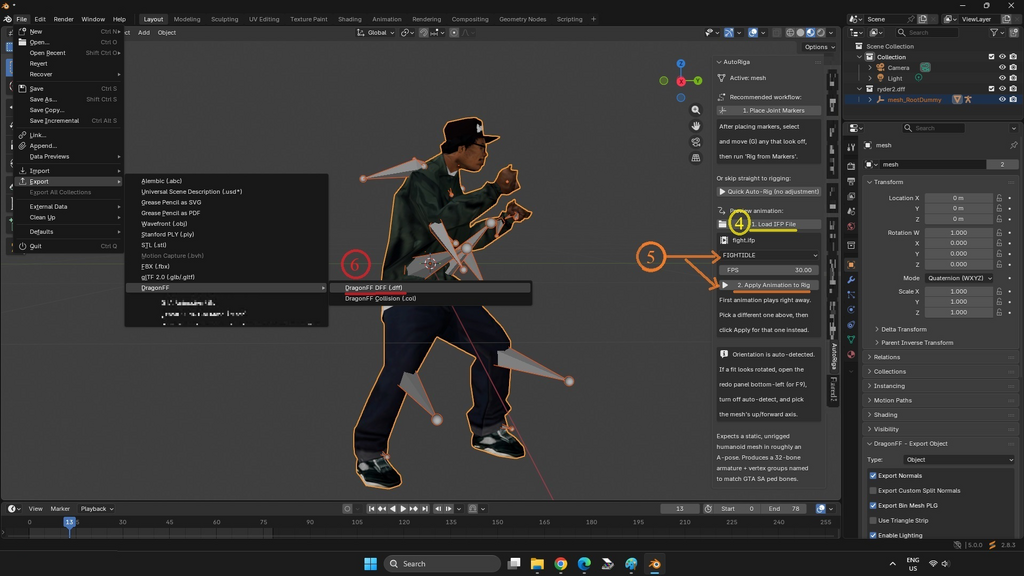Select wireframe viewport shading
The height and width of the screenshot is (576, 1024).
[790, 32]
